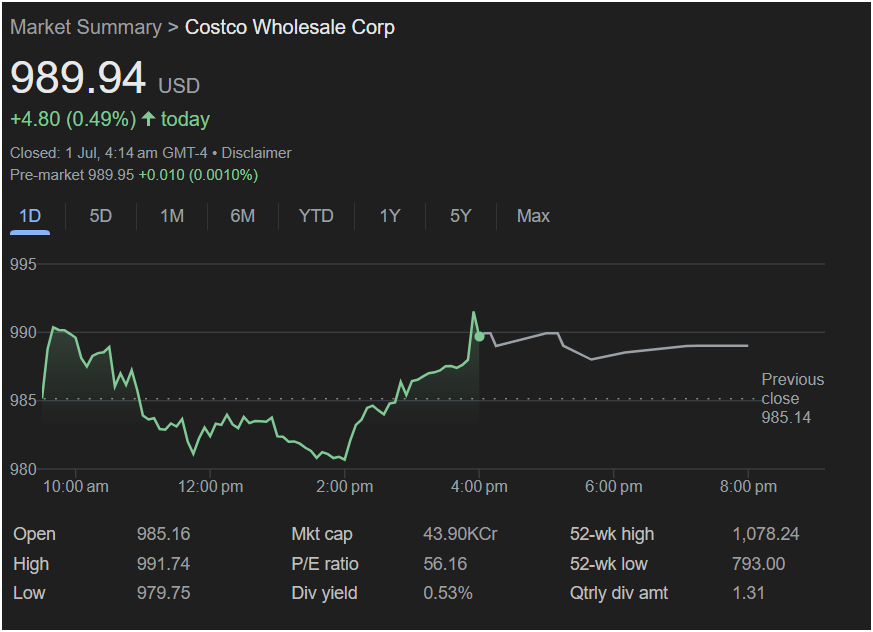Click the High value 991.74

pyautogui.click(x=164, y=564)
